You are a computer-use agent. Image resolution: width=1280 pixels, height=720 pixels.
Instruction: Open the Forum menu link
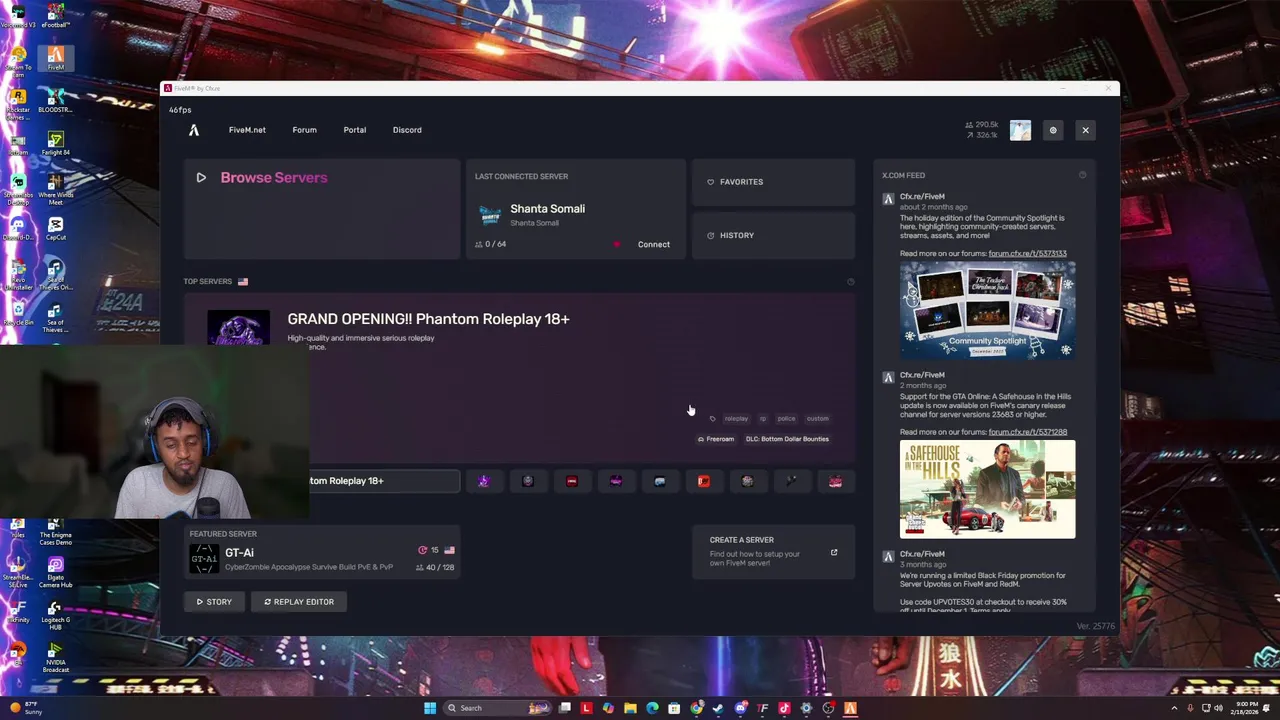(304, 130)
